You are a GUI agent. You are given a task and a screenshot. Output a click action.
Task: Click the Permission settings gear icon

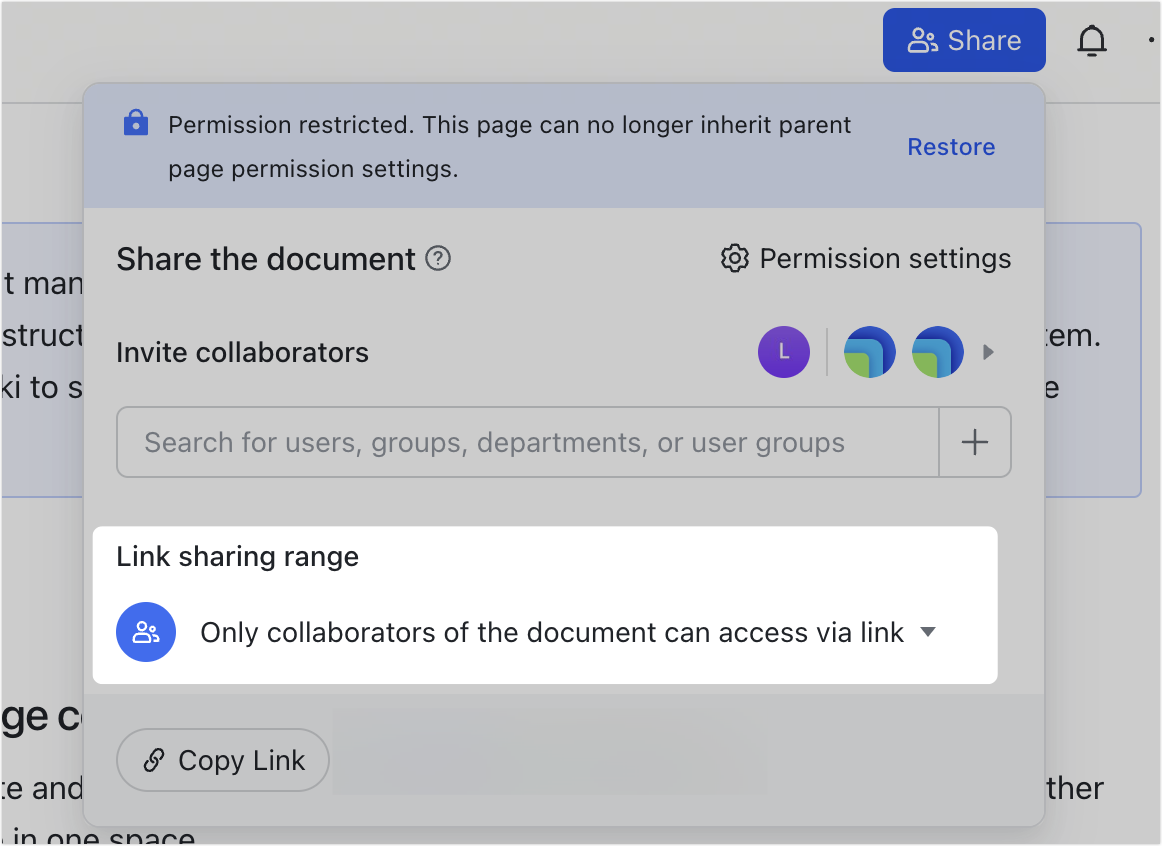click(x=734, y=258)
